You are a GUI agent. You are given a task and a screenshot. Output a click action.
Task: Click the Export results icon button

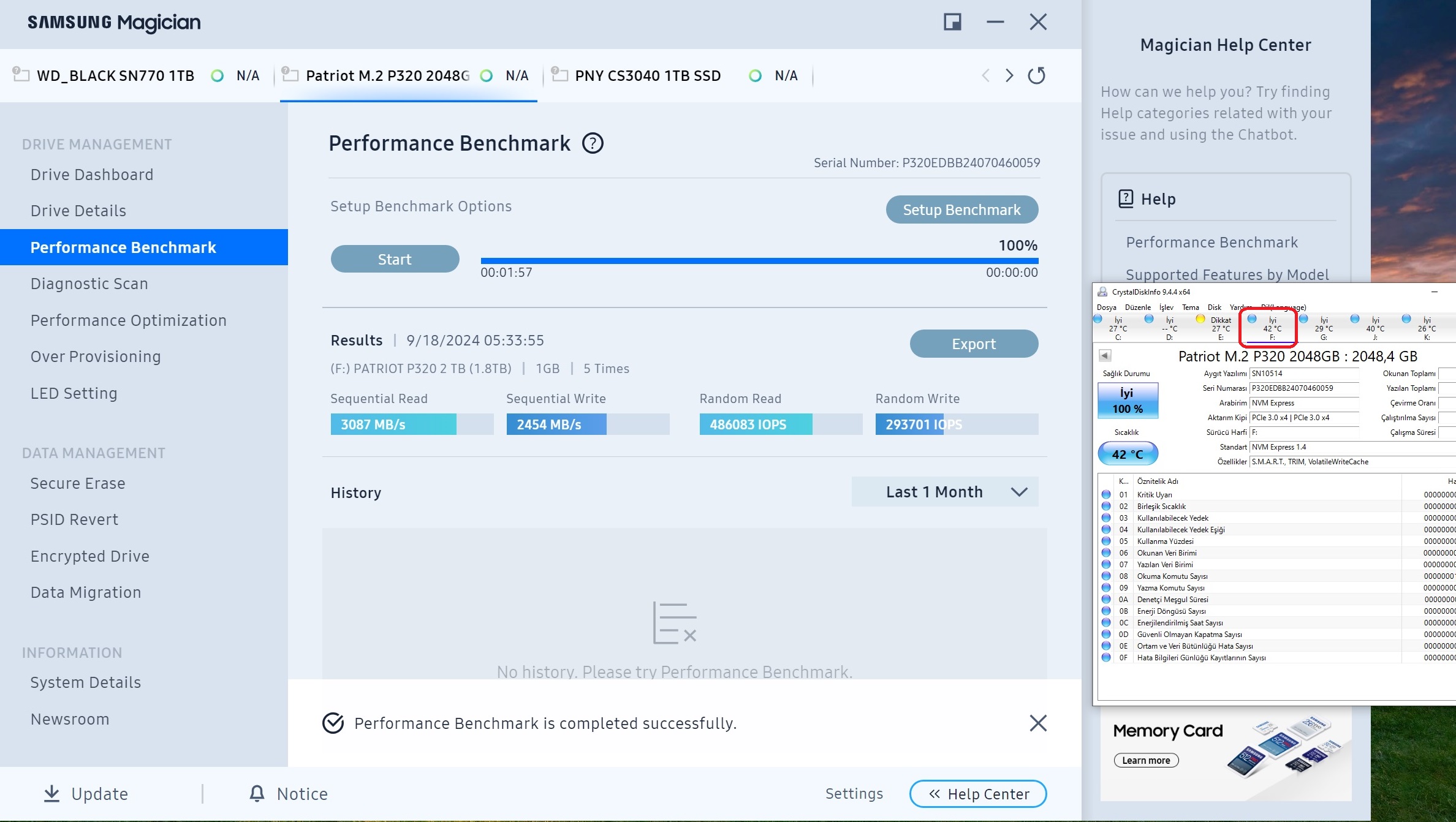pos(973,344)
